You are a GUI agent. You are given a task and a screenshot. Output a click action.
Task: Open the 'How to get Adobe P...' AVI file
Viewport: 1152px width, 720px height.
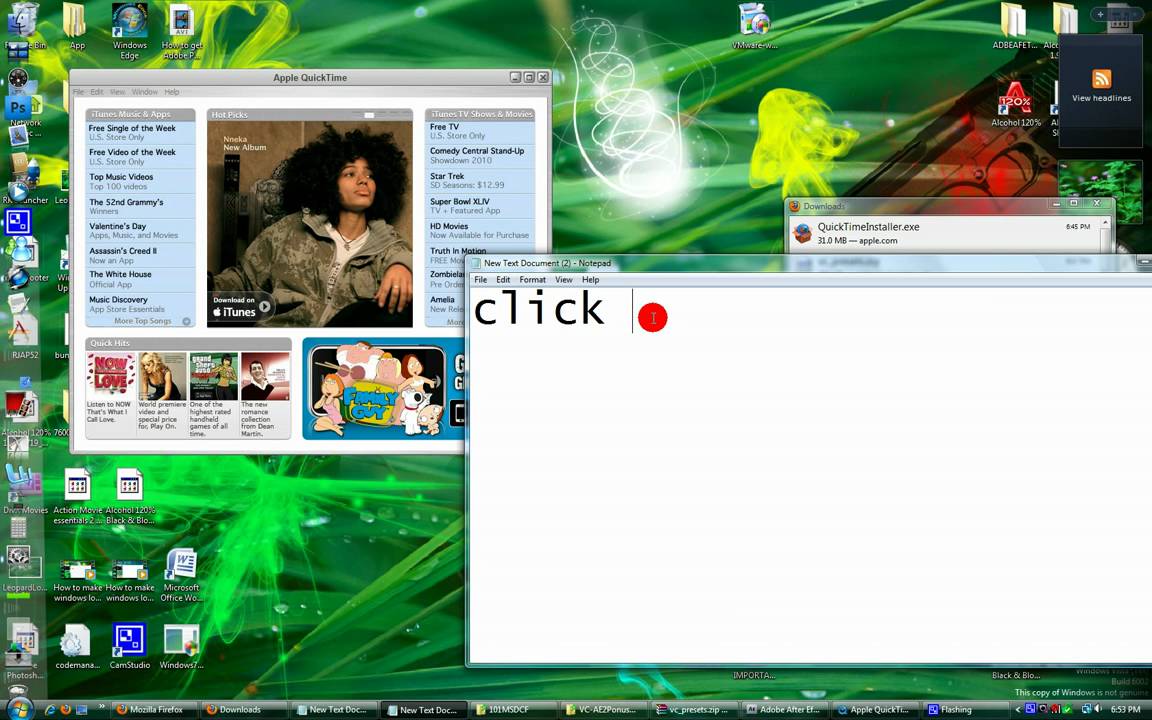[x=181, y=22]
